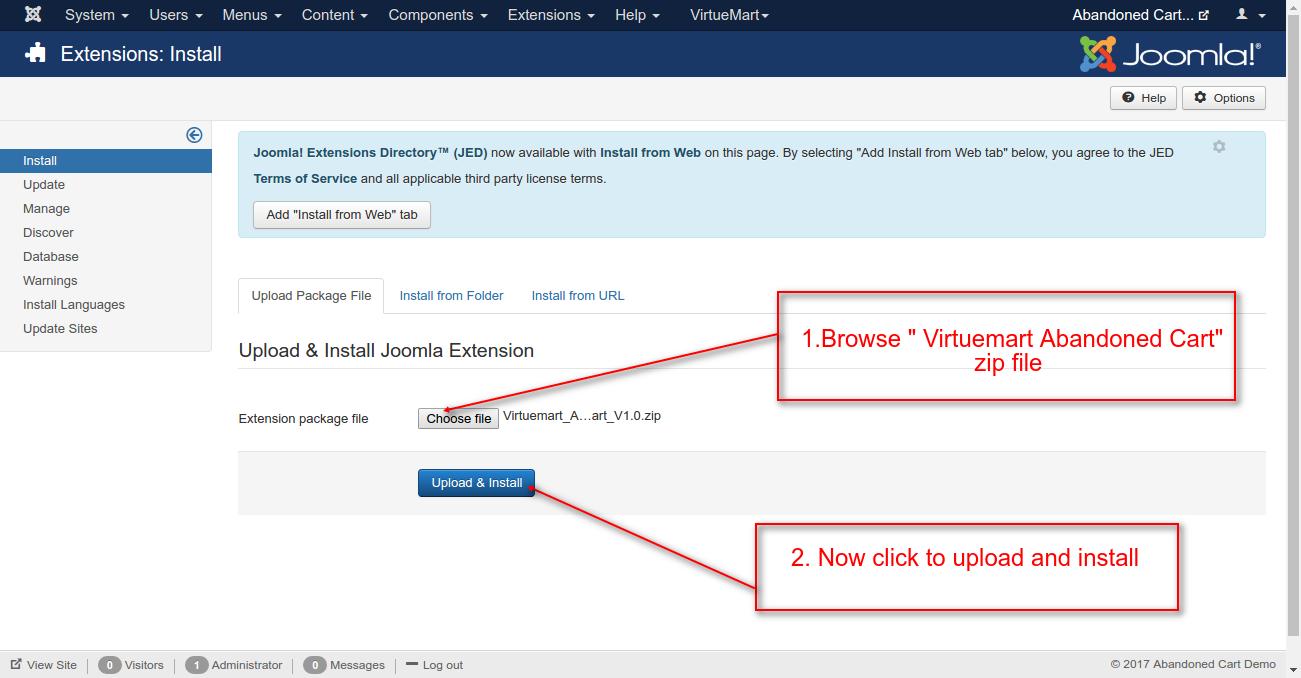Open the VirtueMart dropdown menu

click(x=730, y=15)
